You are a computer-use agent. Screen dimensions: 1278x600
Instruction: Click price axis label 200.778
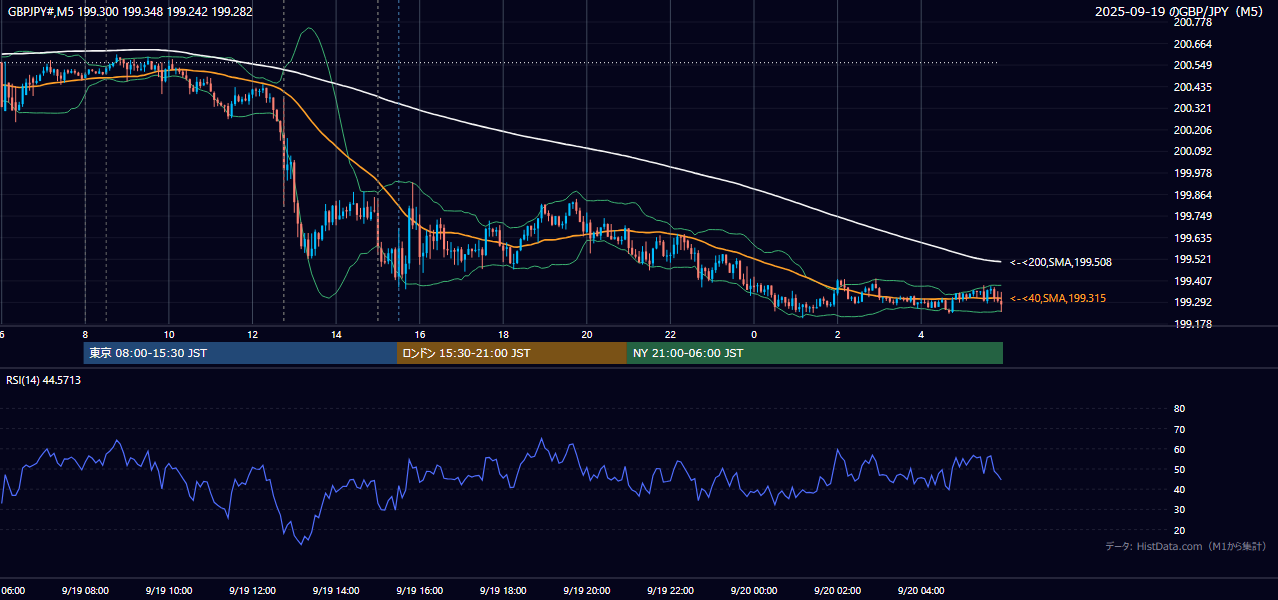1192,22
